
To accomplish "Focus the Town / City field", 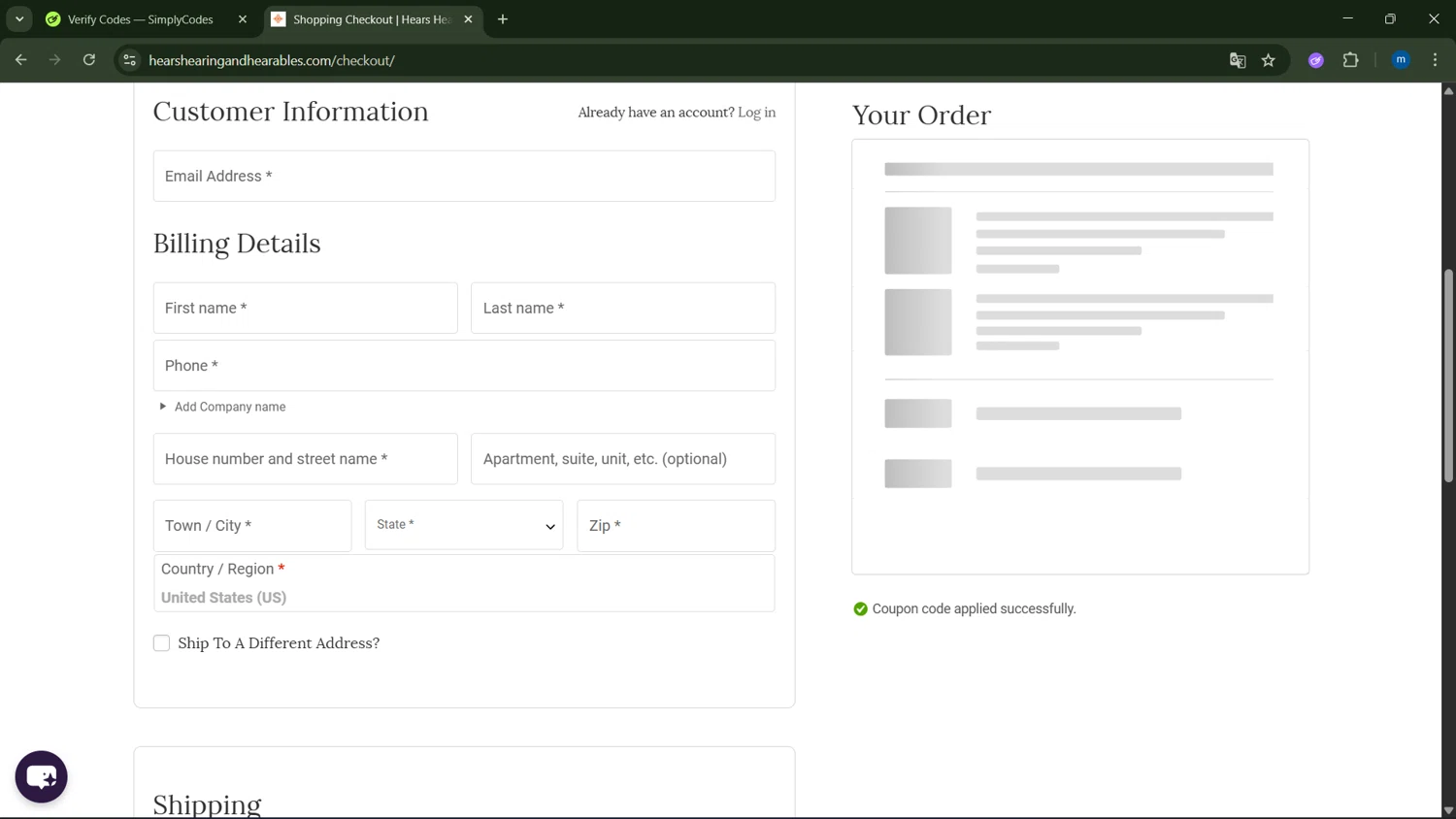I will 252,525.
